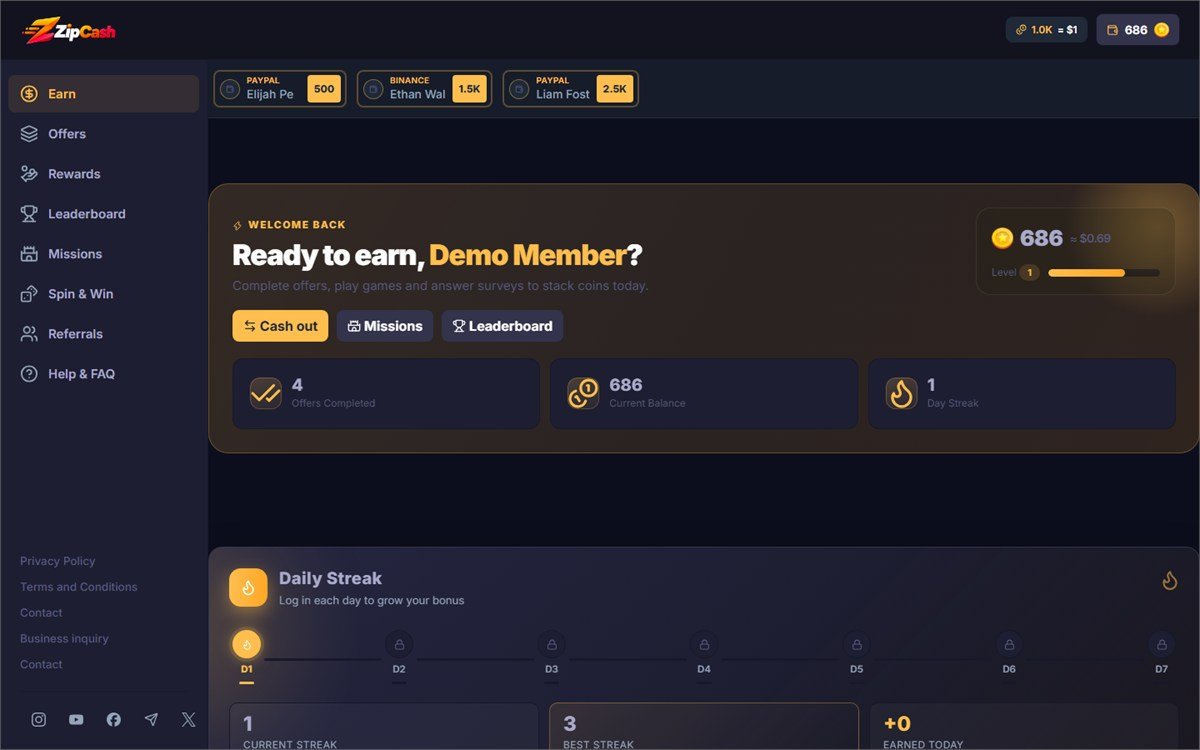
Task: Click the ZipCash logo
Action: [69, 31]
